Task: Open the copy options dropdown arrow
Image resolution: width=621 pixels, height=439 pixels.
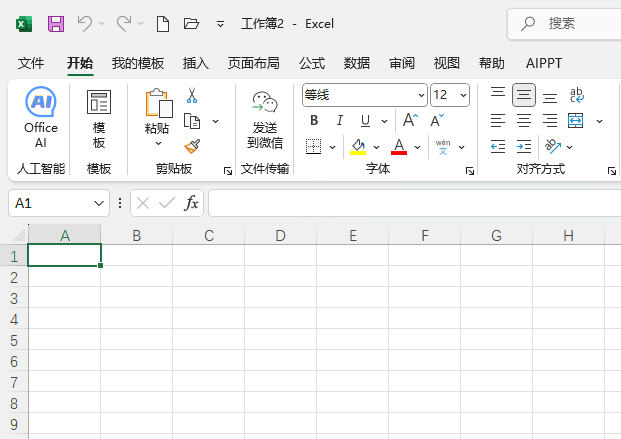Action: click(x=215, y=121)
